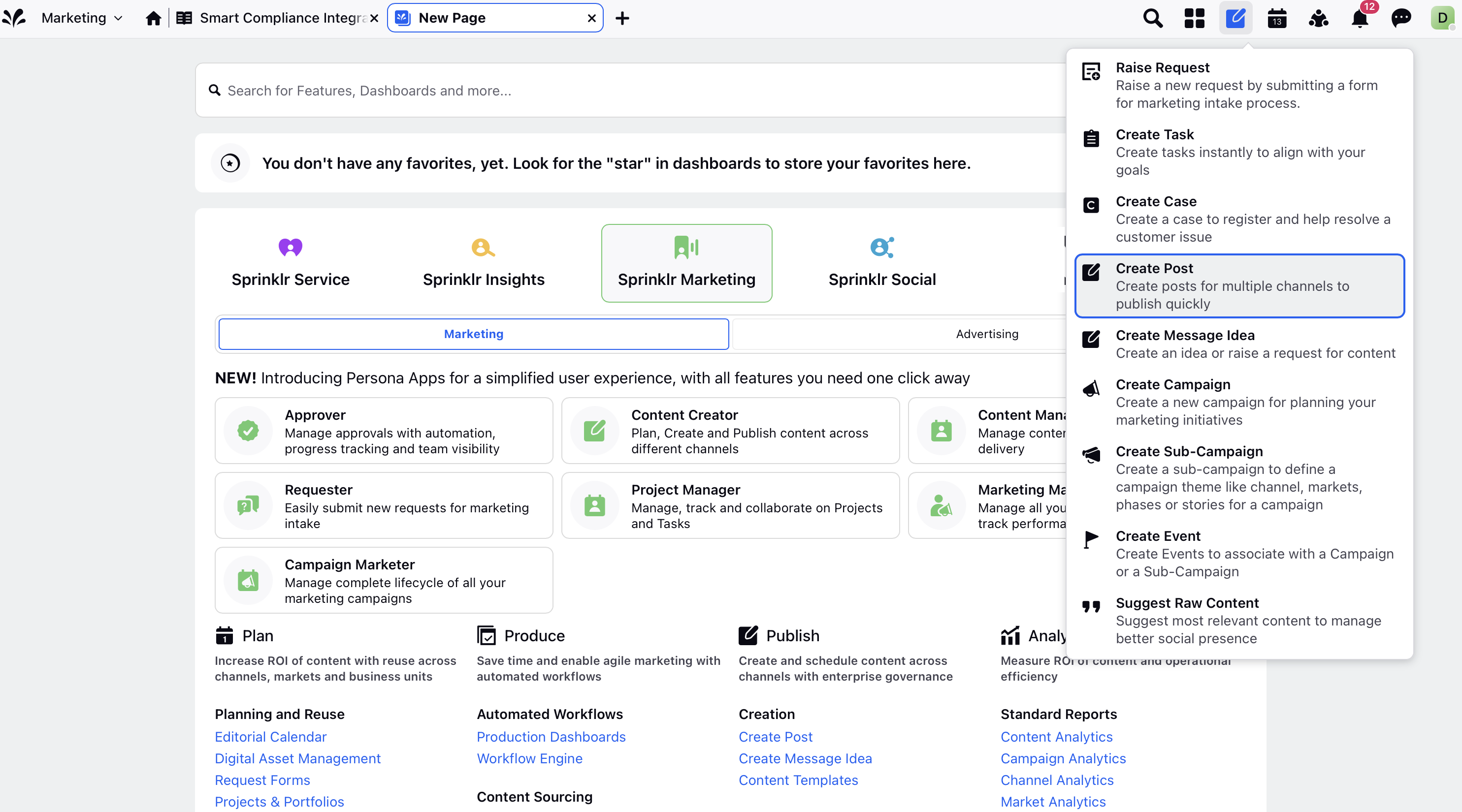Choose Create Campaign from quick create menu
Screen dimensions: 1462x812
click(x=1239, y=402)
